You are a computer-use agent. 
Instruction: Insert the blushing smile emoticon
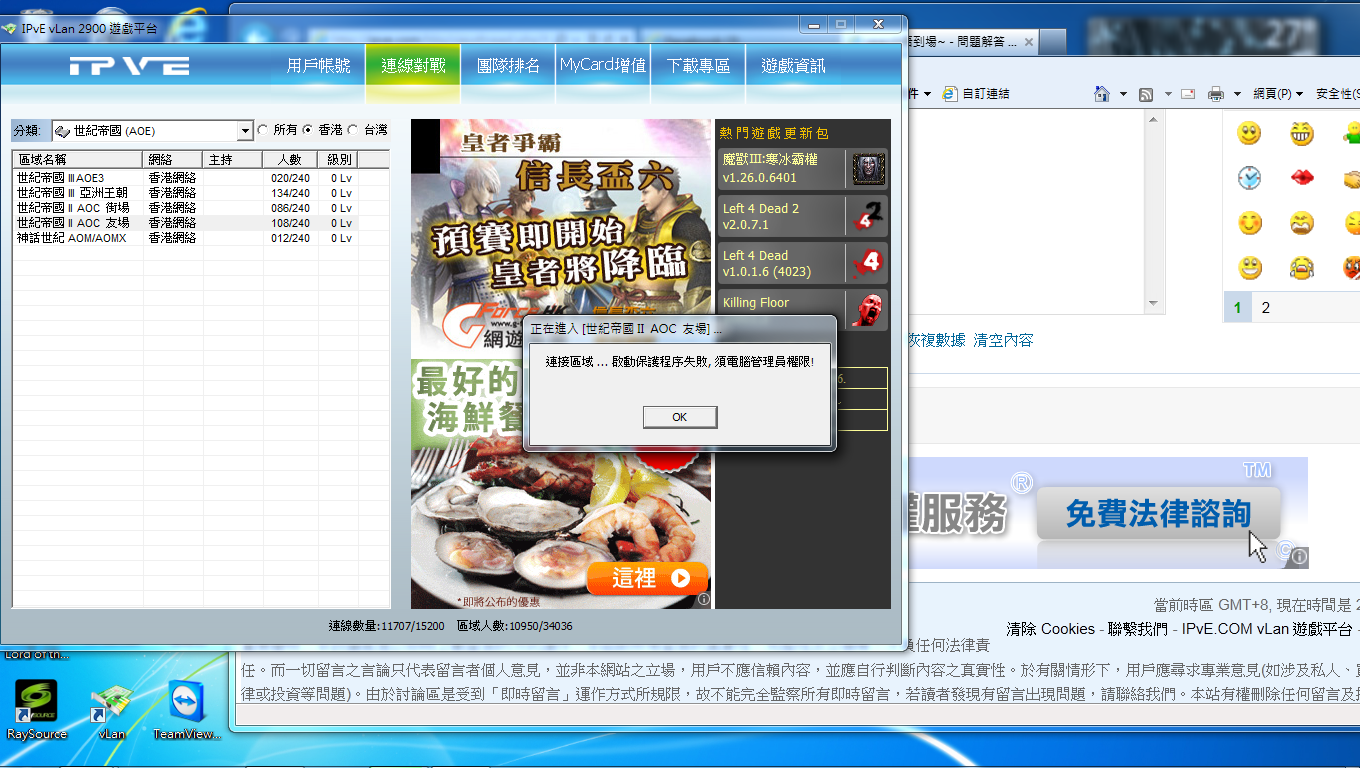point(1249,222)
